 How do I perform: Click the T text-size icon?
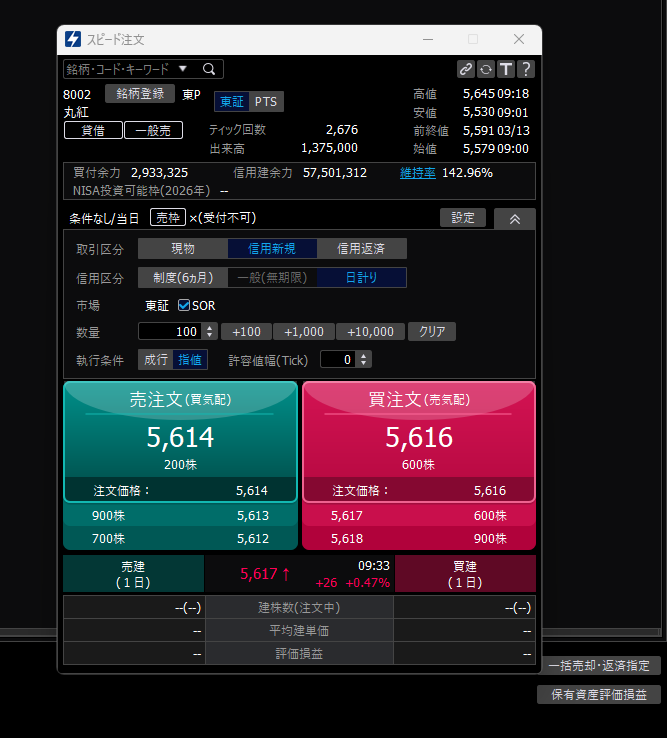pos(506,69)
